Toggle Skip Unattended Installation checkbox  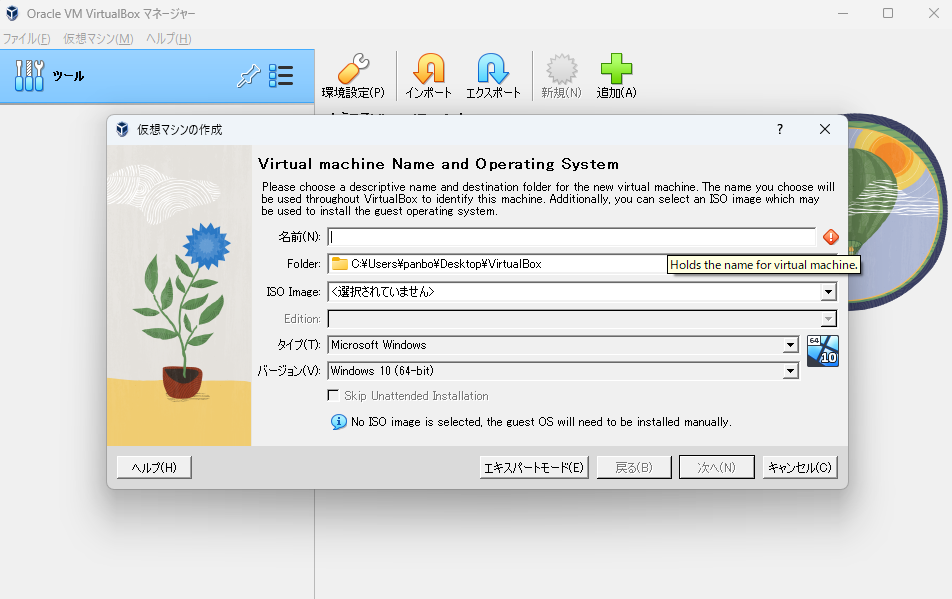coord(334,396)
